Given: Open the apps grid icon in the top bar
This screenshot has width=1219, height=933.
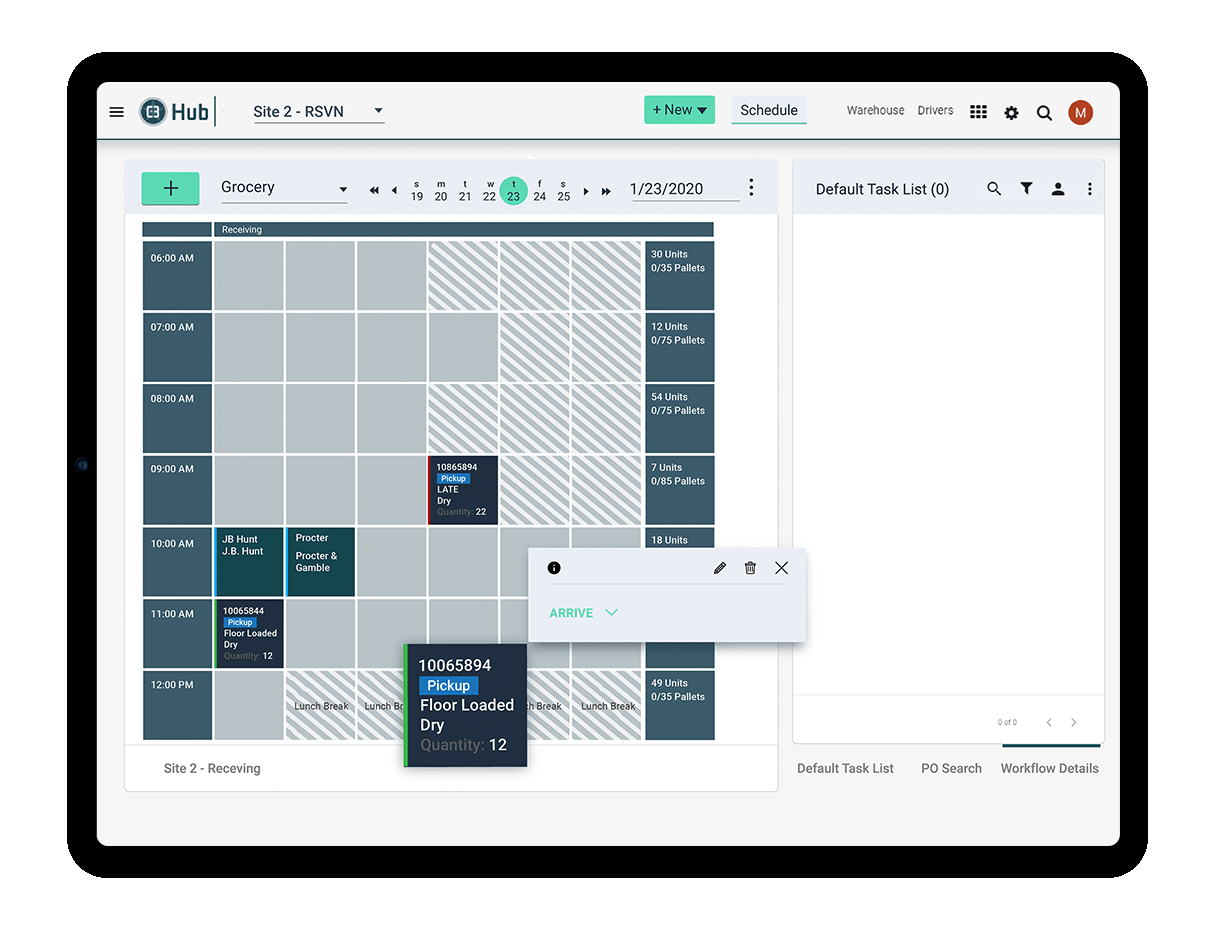Looking at the screenshot, I should click(x=978, y=112).
